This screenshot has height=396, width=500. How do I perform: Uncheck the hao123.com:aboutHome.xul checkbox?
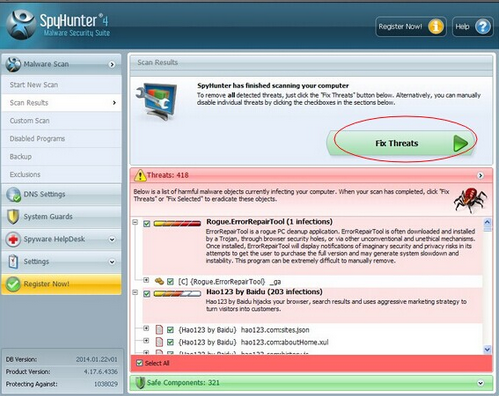(x=170, y=342)
